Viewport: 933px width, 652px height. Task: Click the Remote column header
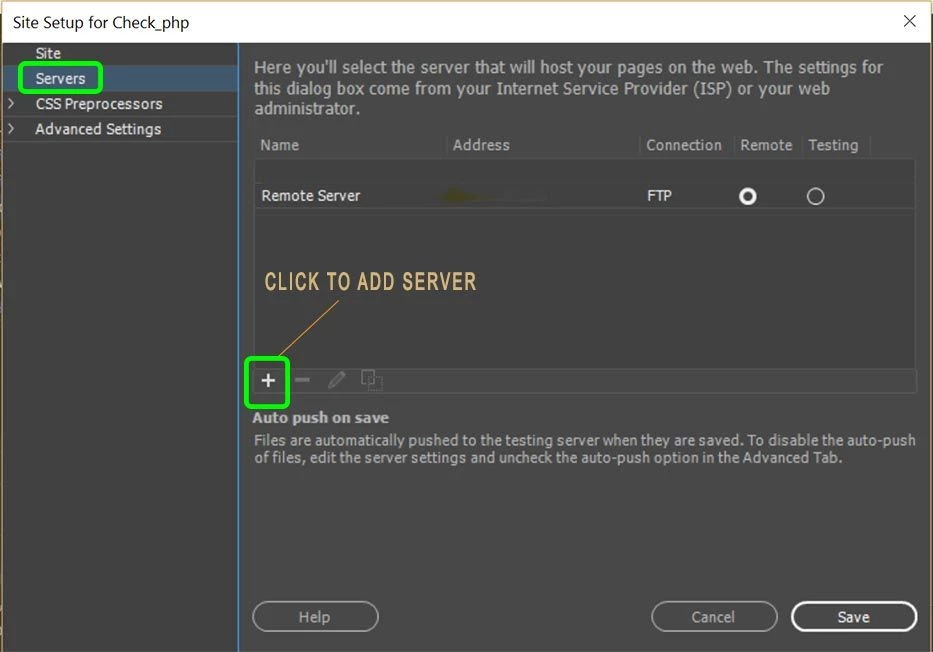coord(766,145)
